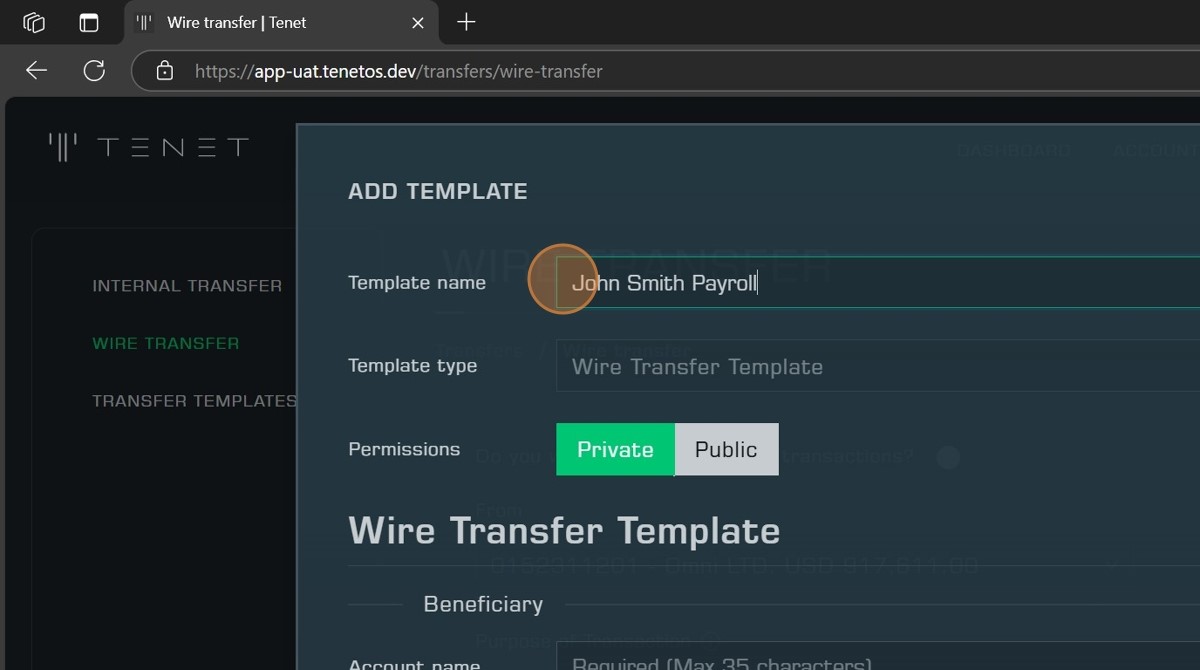Click the TENET wordmark text
Screen dimensions: 1200x670
point(173,148)
